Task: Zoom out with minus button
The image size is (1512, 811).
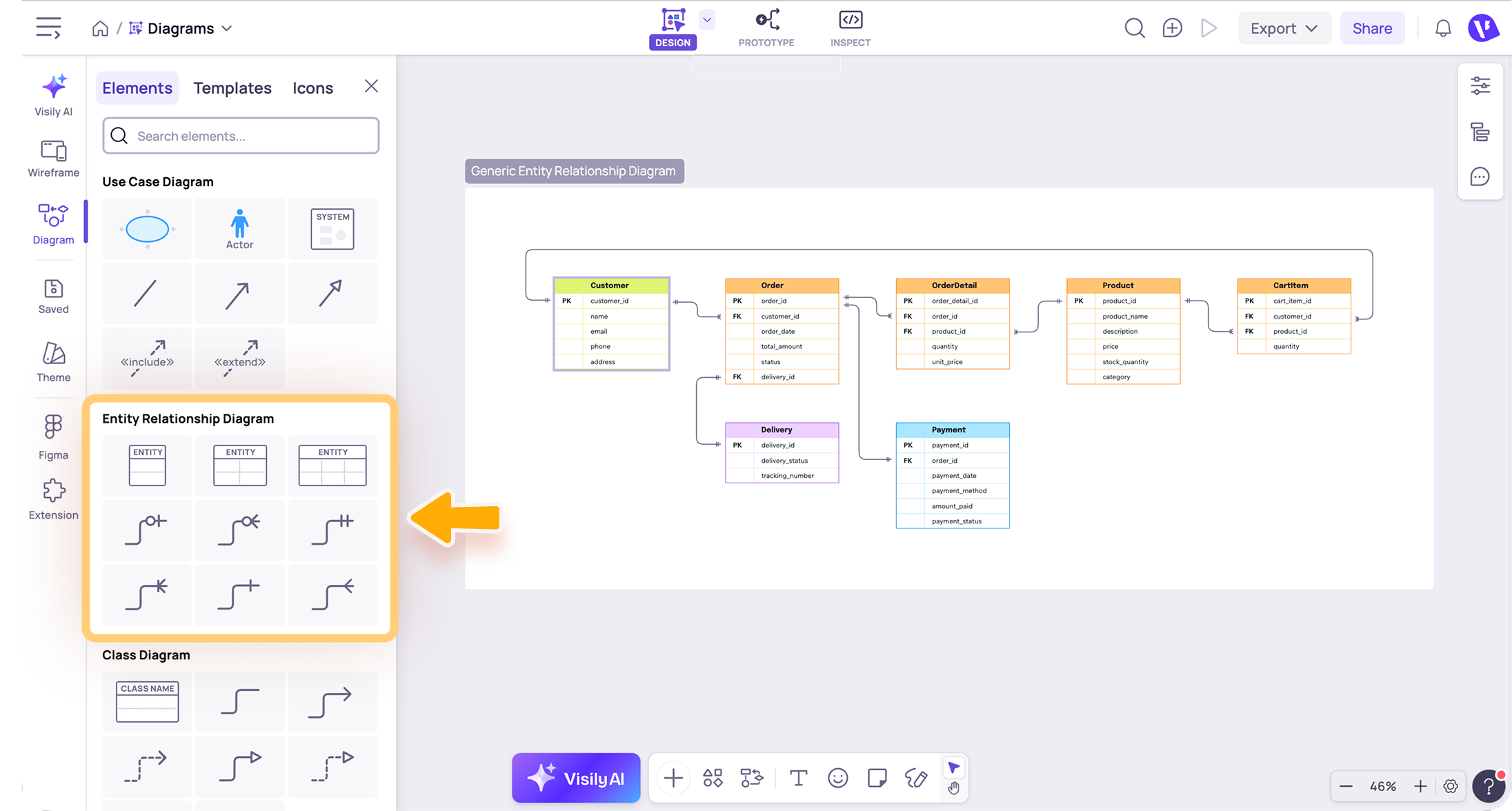Action: pos(1346,786)
